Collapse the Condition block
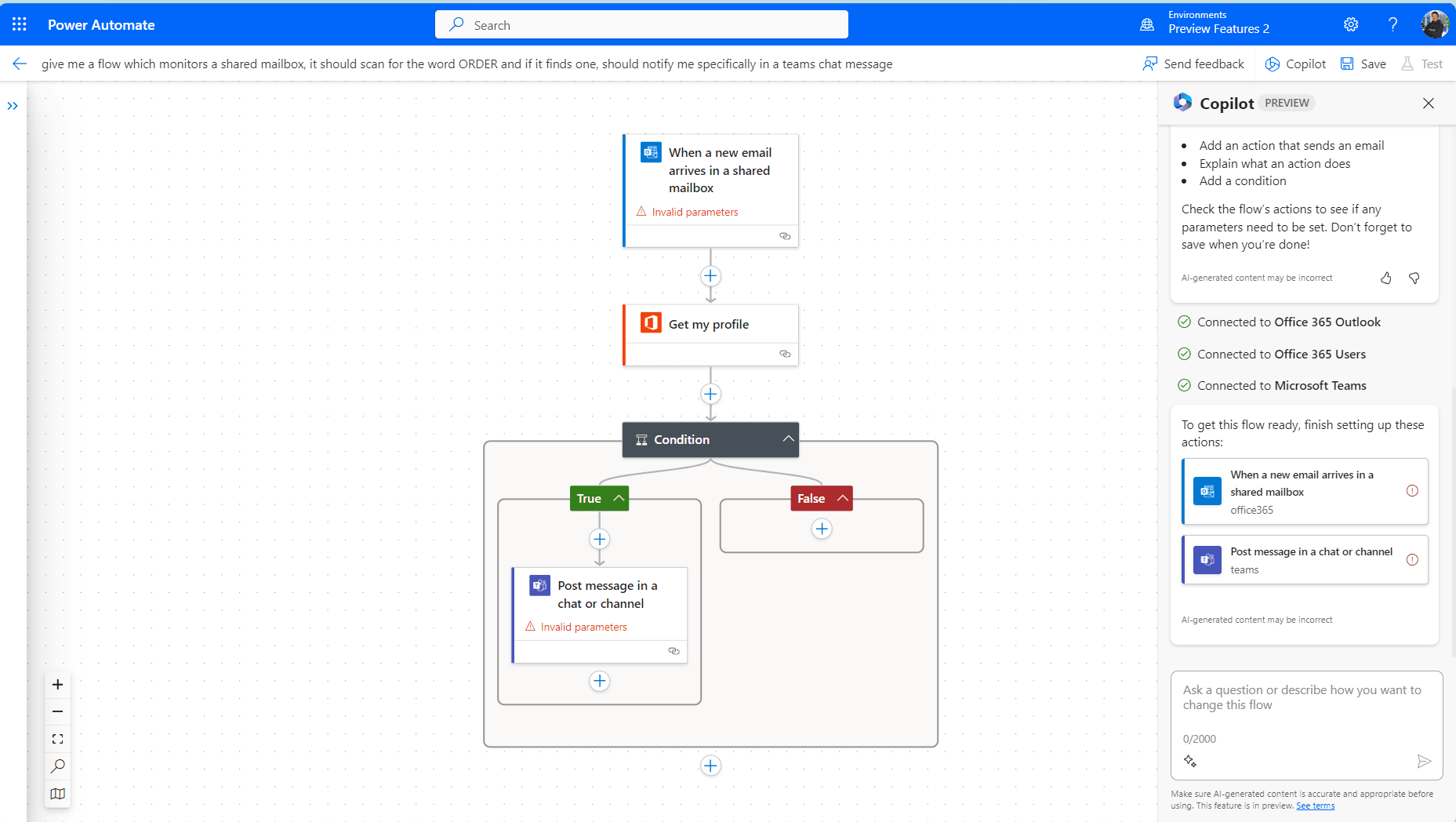Screen dimensions: 1456x822 pos(788,439)
